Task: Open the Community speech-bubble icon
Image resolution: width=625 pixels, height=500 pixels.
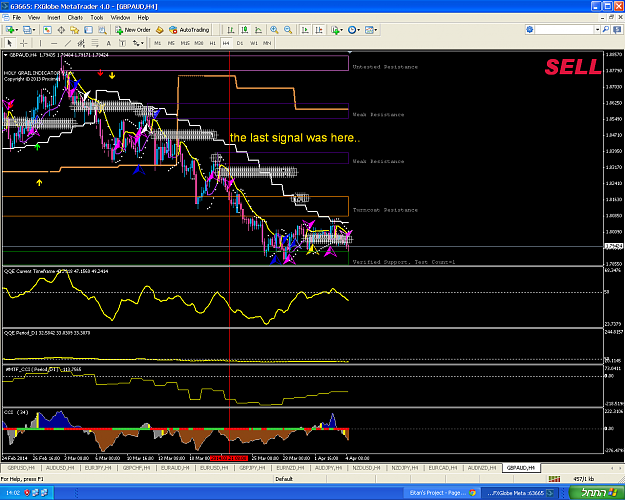Action: pyautogui.click(x=618, y=30)
